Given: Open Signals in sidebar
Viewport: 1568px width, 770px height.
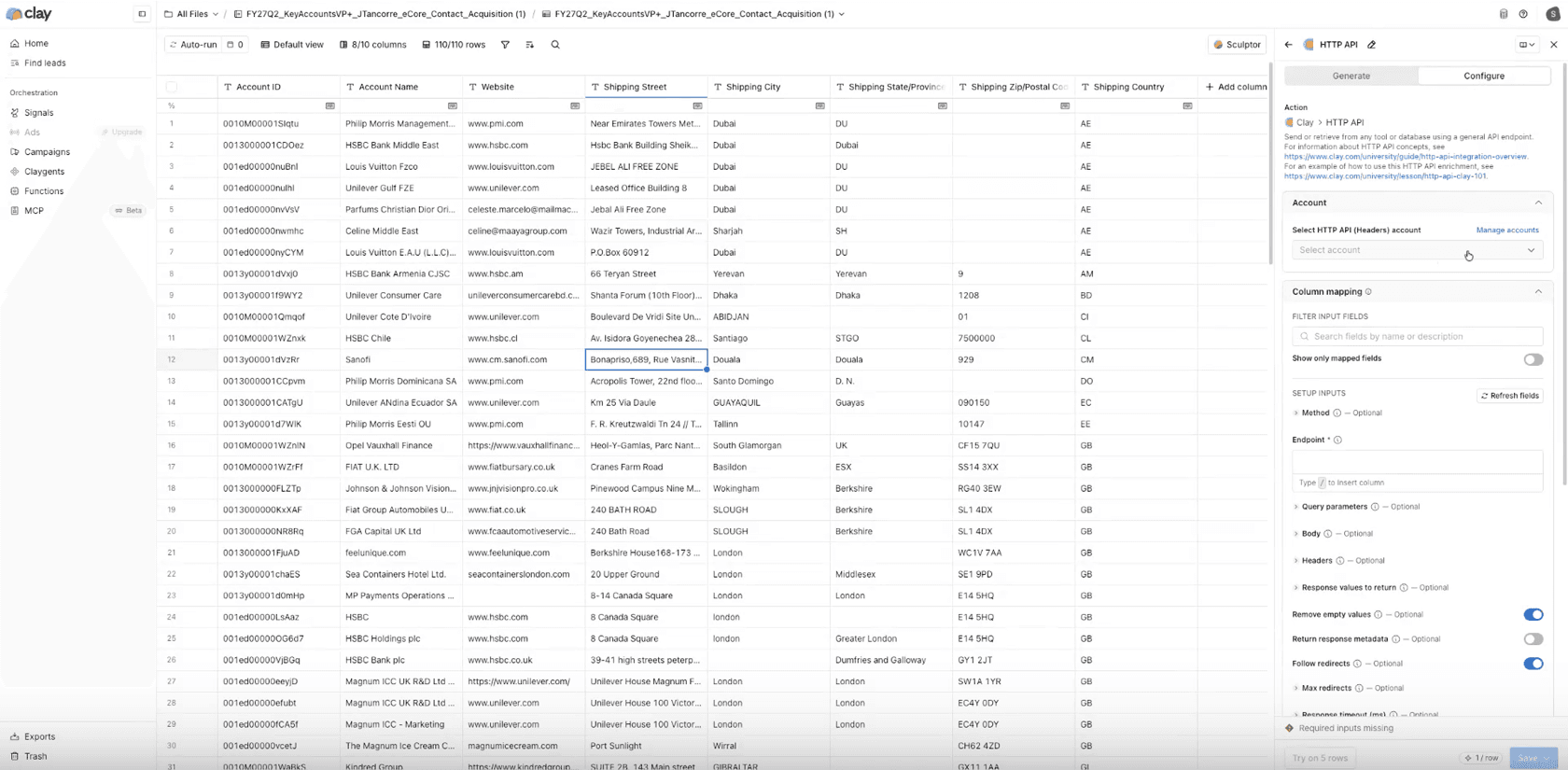Looking at the screenshot, I should [38, 112].
